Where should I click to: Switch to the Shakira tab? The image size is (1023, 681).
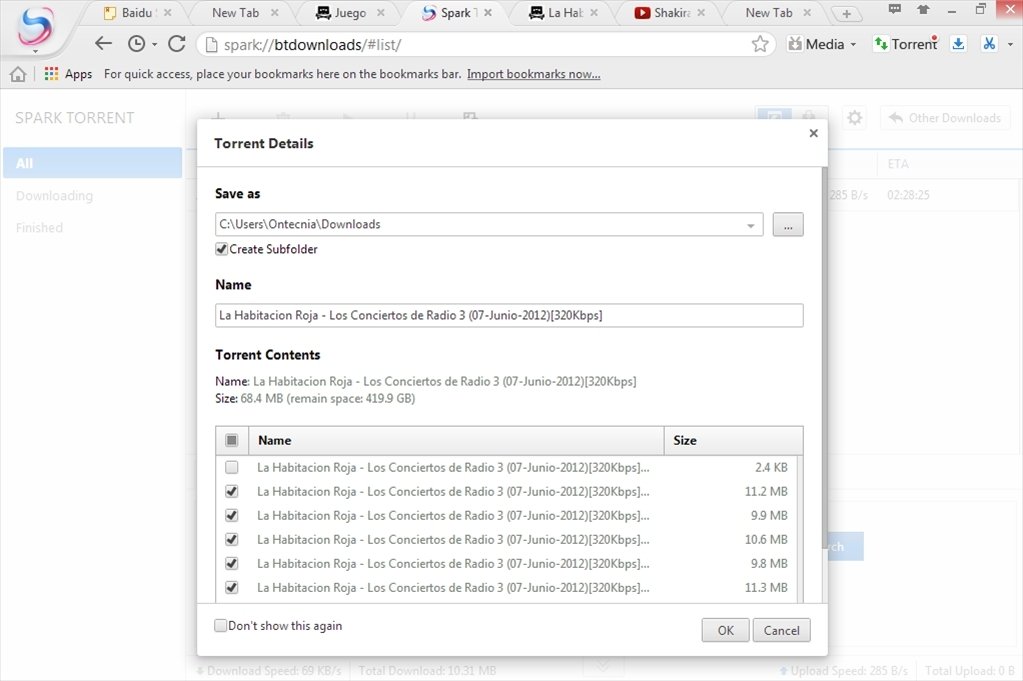[x=669, y=12]
